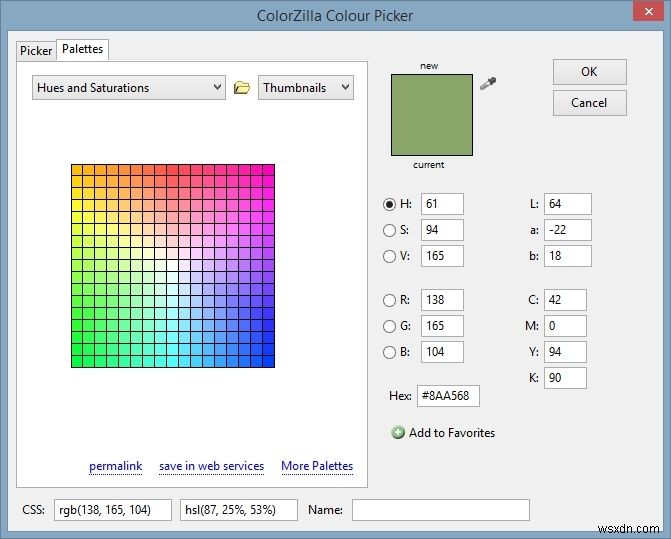The image size is (671, 539).
Task: Select the H hue radio button
Action: 389,204
